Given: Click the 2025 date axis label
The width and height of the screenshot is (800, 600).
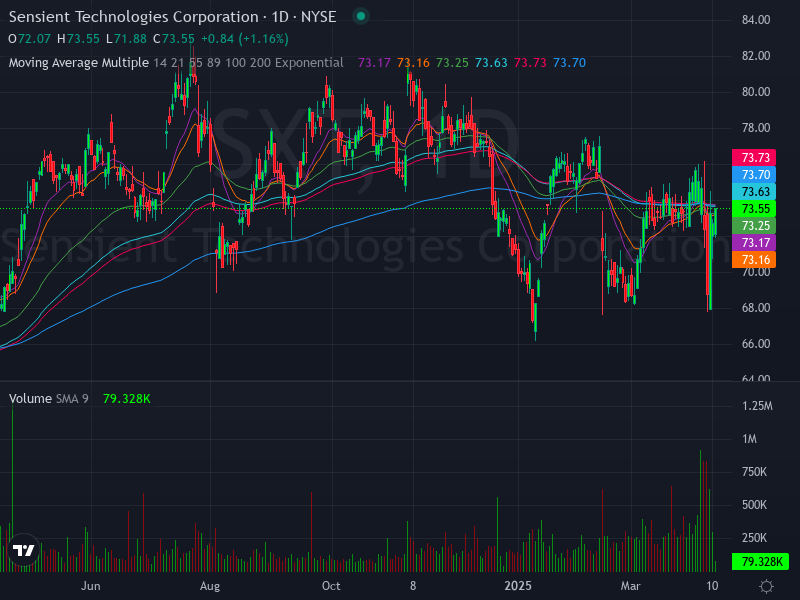Looking at the screenshot, I should click(x=518, y=586).
